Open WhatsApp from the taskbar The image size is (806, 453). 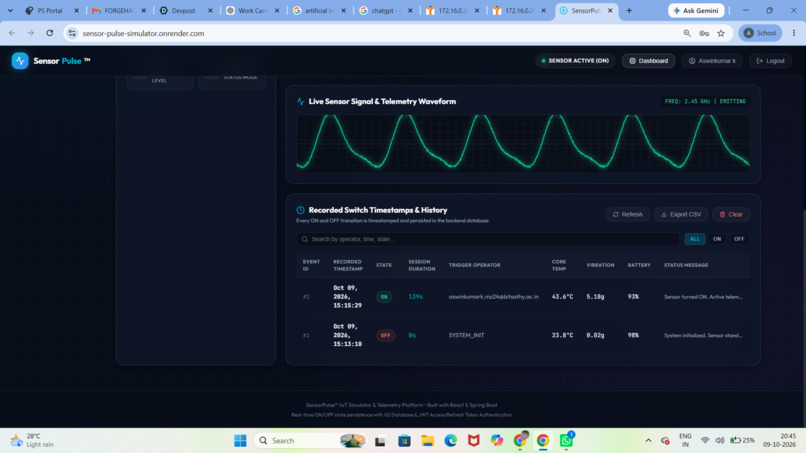566,441
